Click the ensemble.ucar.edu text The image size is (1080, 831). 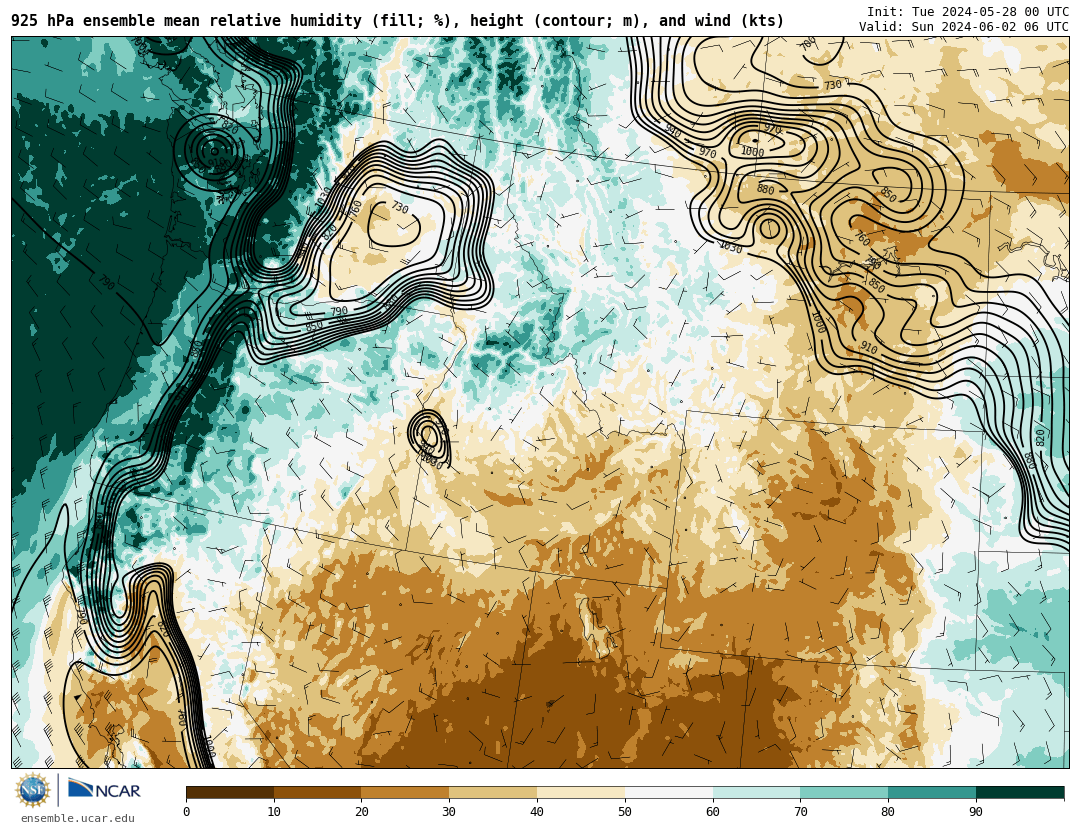pos(78,819)
